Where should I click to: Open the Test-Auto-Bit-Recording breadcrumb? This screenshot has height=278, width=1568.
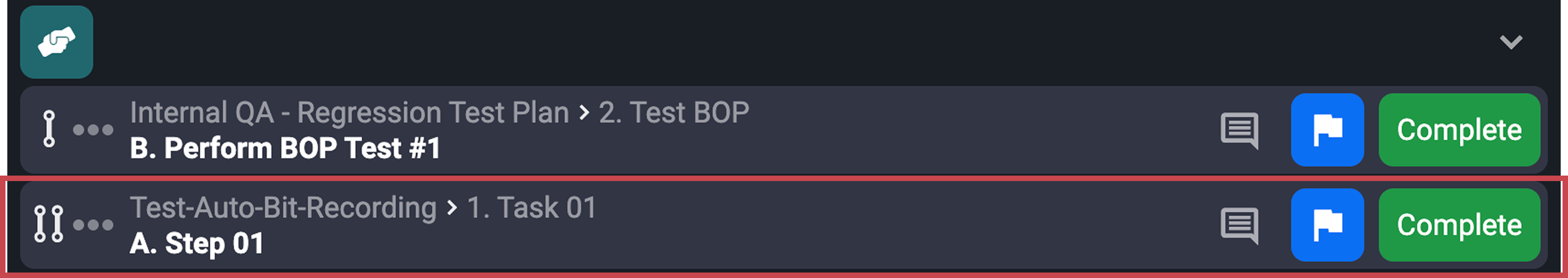pos(283,208)
